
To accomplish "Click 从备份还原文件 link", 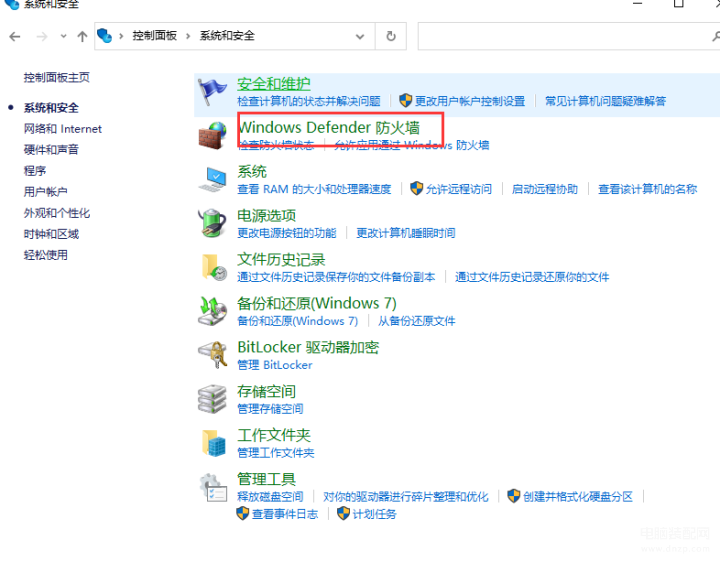I will [x=416, y=321].
